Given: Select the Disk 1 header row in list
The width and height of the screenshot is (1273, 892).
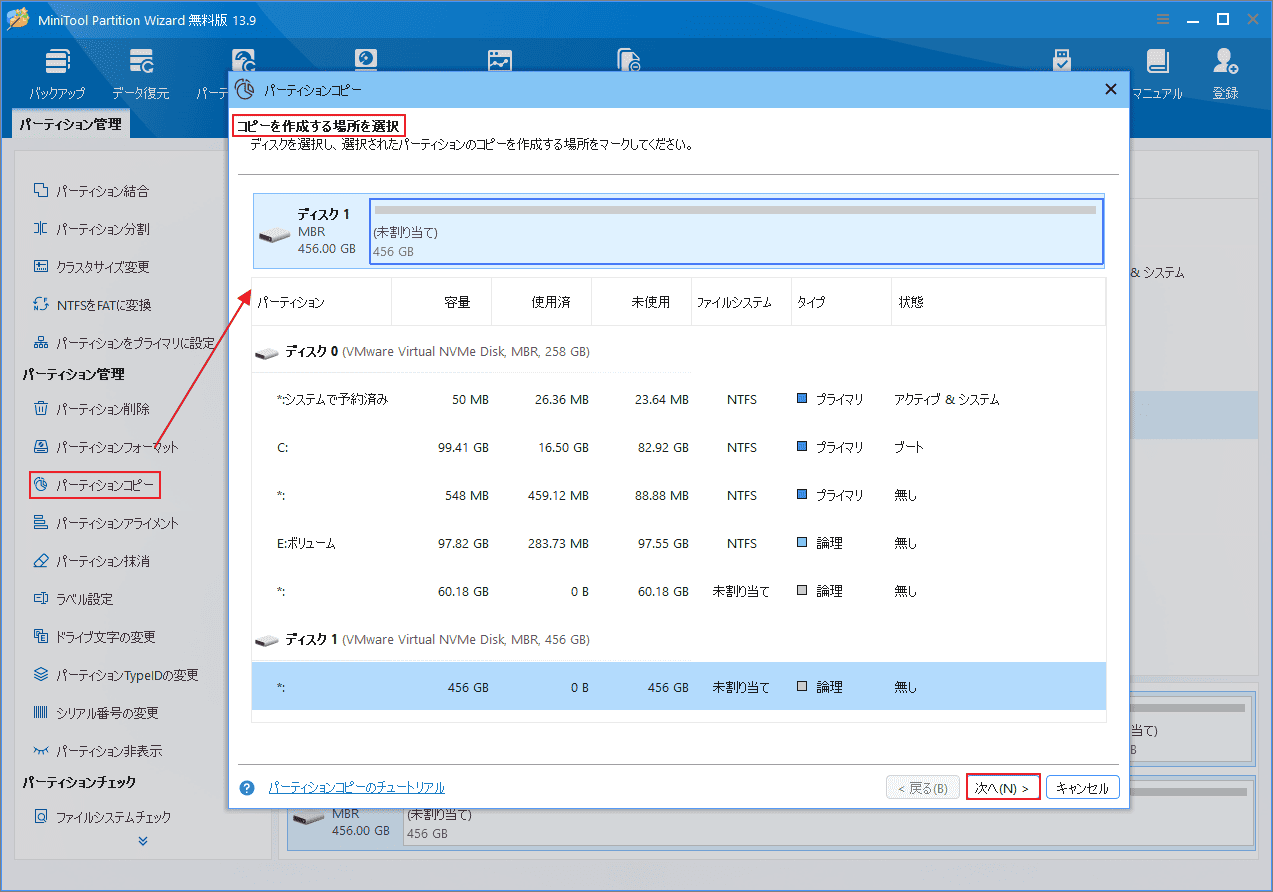Looking at the screenshot, I should pyautogui.click(x=679, y=639).
